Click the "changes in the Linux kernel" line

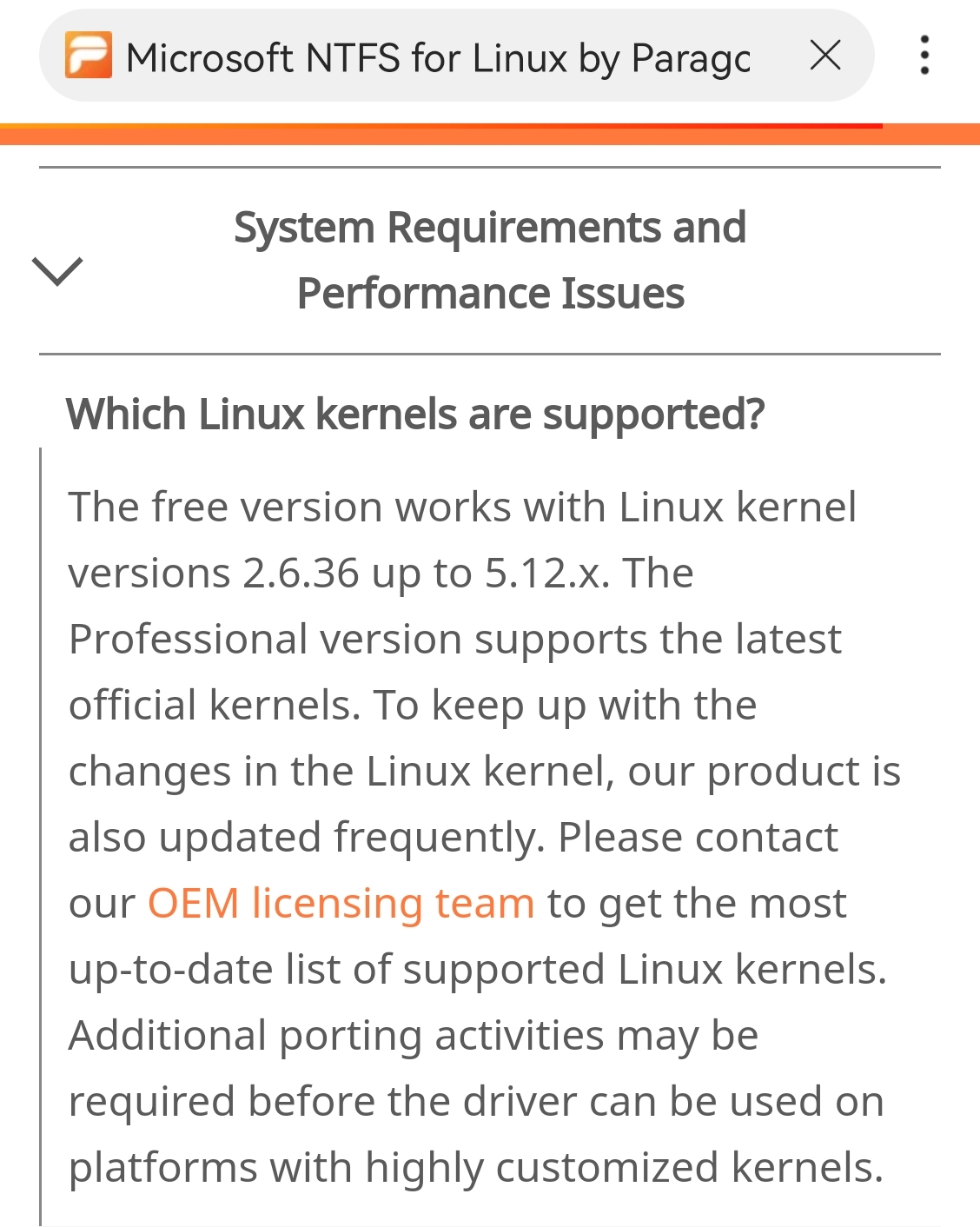pyautogui.click(x=485, y=772)
